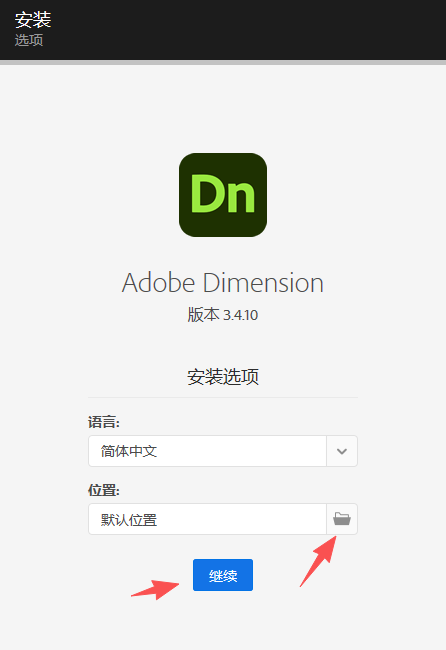Click the 语言: label
Image resolution: width=446 pixels, height=650 pixels.
tap(104, 422)
